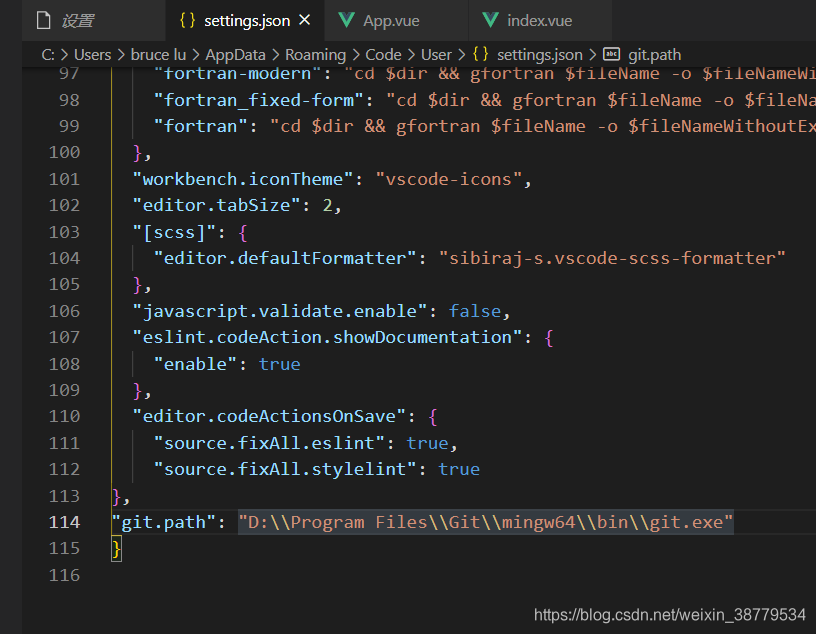This screenshot has height=634, width=816.
Task: Click the true value on line 108
Action: pos(279,364)
